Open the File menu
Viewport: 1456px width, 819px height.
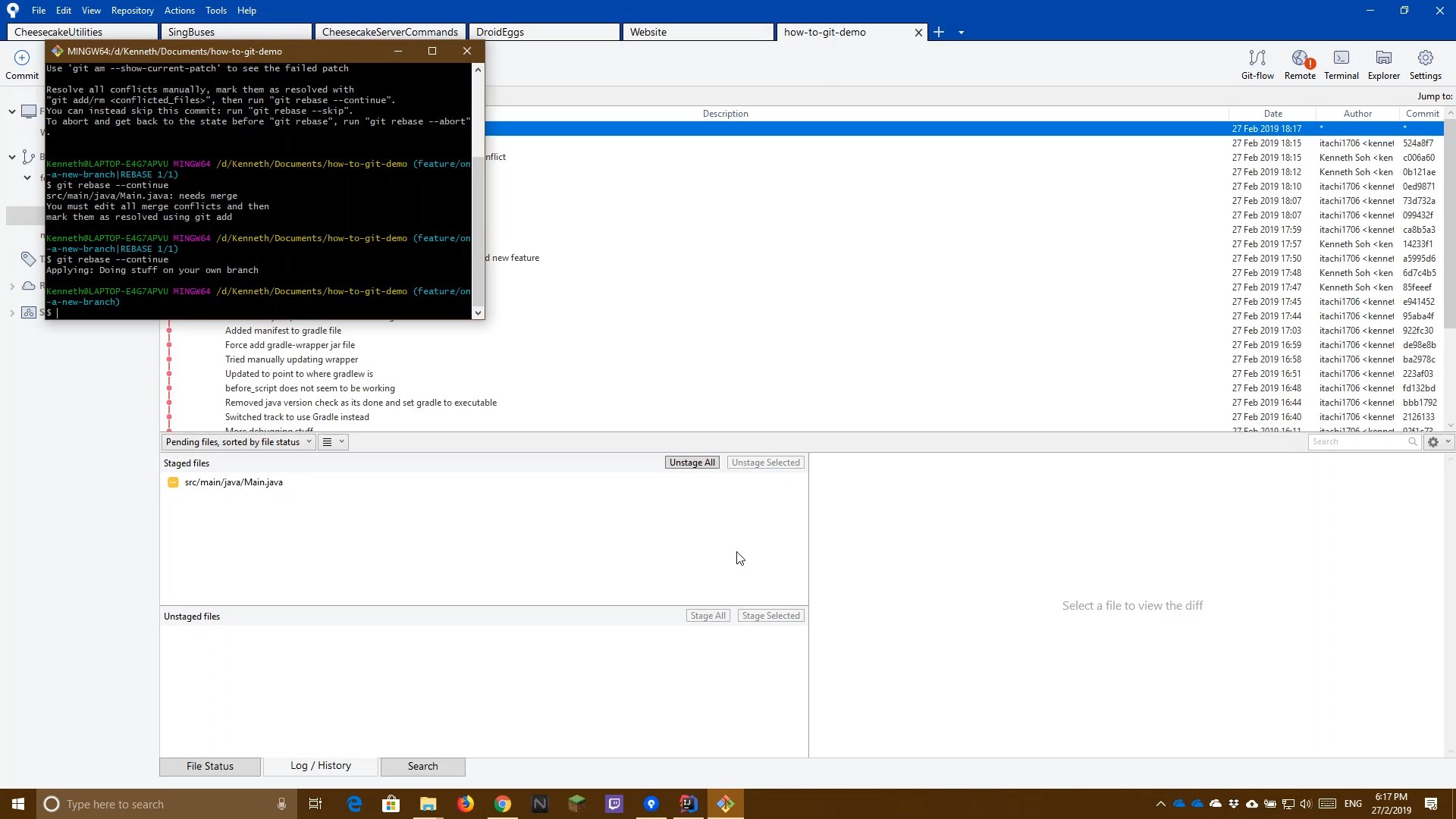point(39,11)
